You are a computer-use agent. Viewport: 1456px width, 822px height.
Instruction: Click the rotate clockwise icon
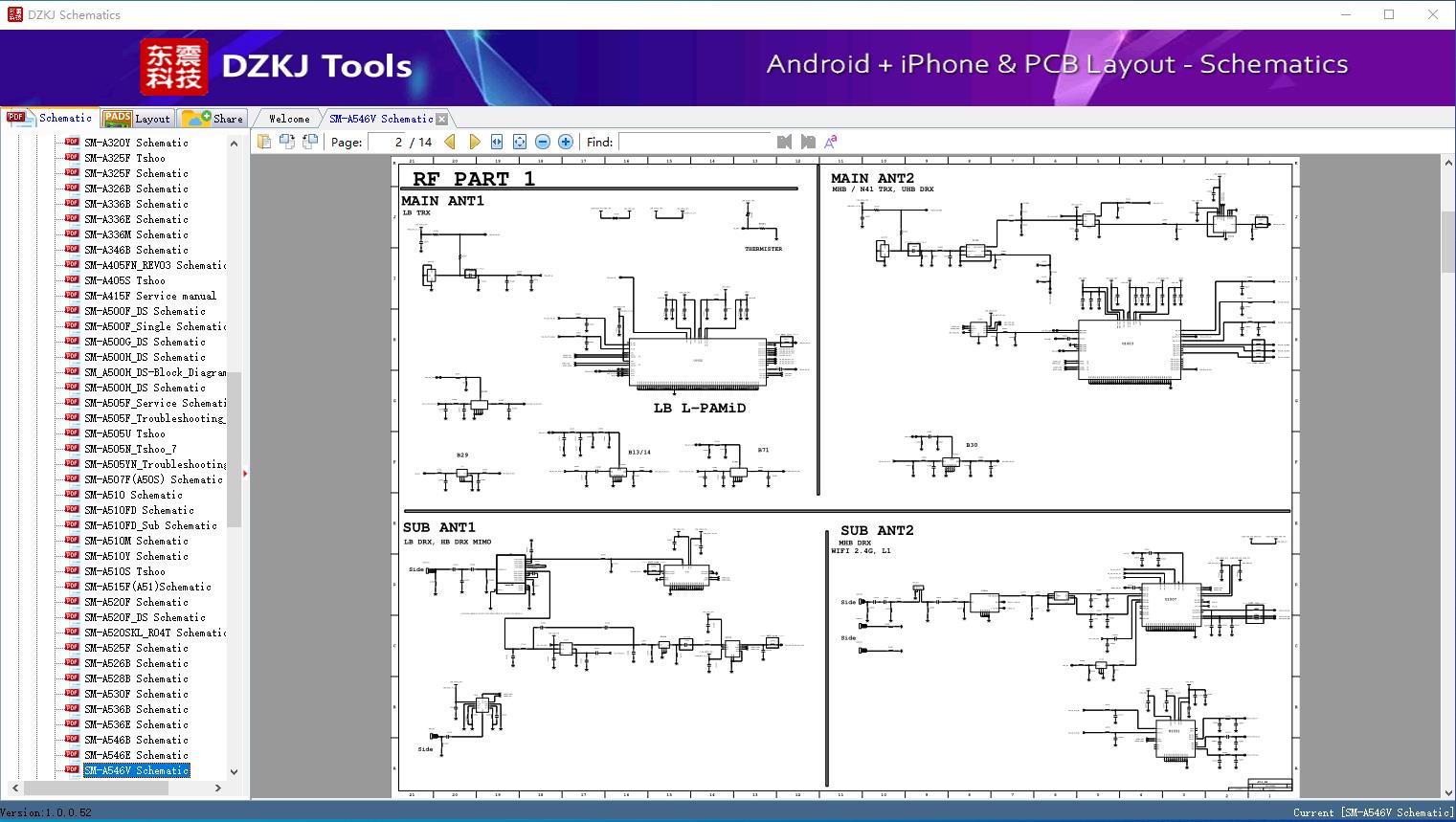(310, 142)
